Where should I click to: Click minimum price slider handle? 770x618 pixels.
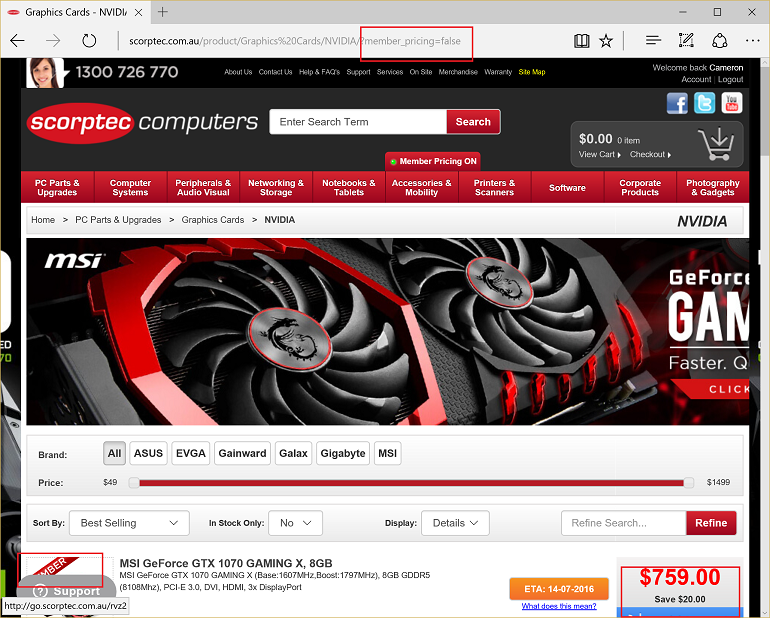[x=134, y=483]
